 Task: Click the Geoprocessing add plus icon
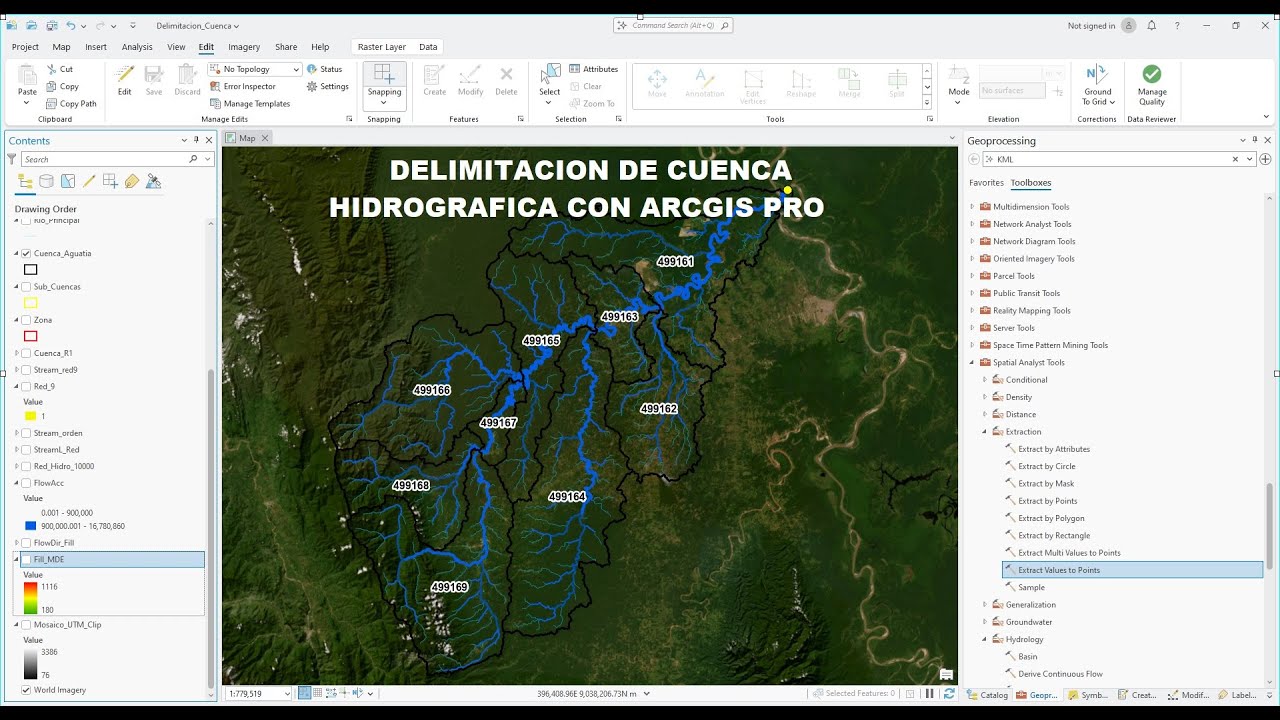pos(1265,159)
